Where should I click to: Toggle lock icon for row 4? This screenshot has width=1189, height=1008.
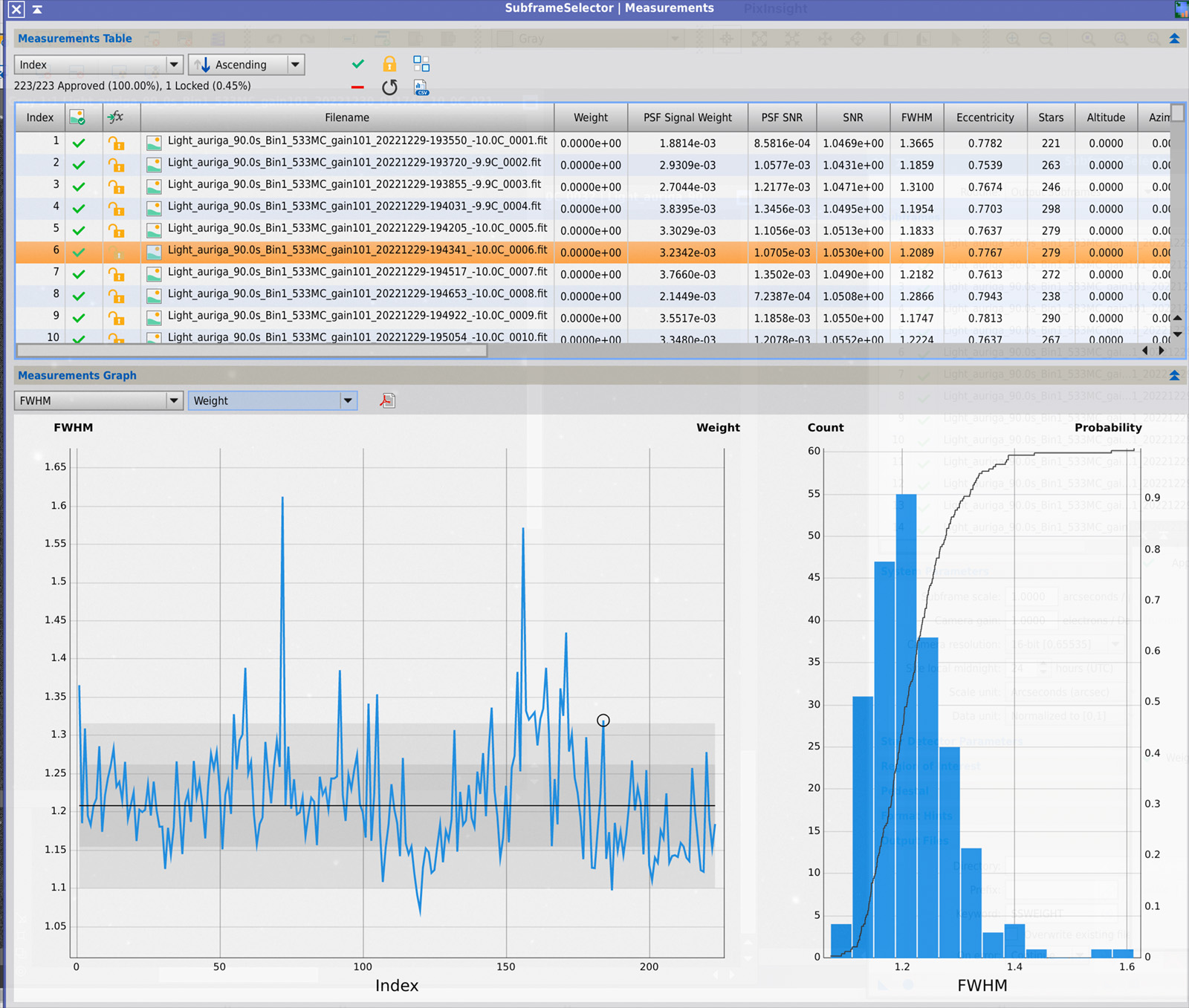pos(116,209)
